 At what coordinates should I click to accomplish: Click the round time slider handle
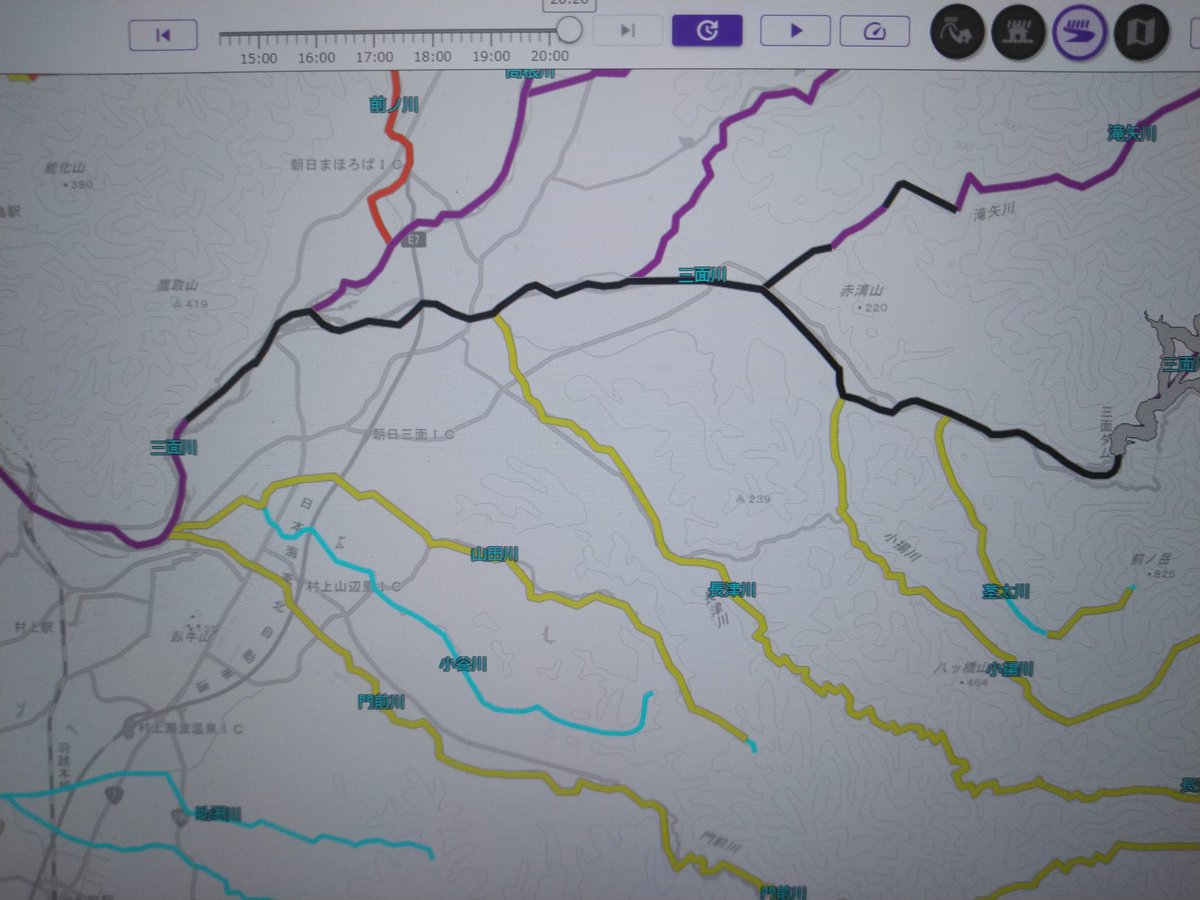pyautogui.click(x=569, y=30)
